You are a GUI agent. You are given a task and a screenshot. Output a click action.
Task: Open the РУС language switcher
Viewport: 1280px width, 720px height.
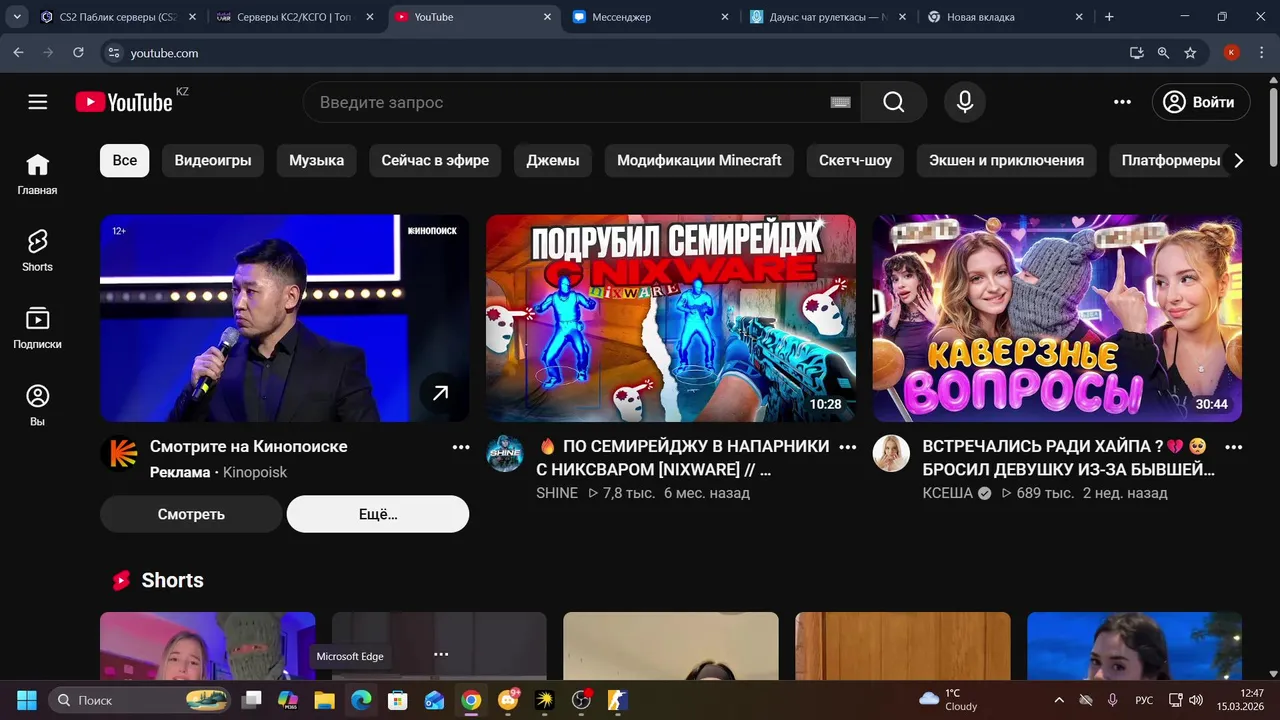(1144, 700)
